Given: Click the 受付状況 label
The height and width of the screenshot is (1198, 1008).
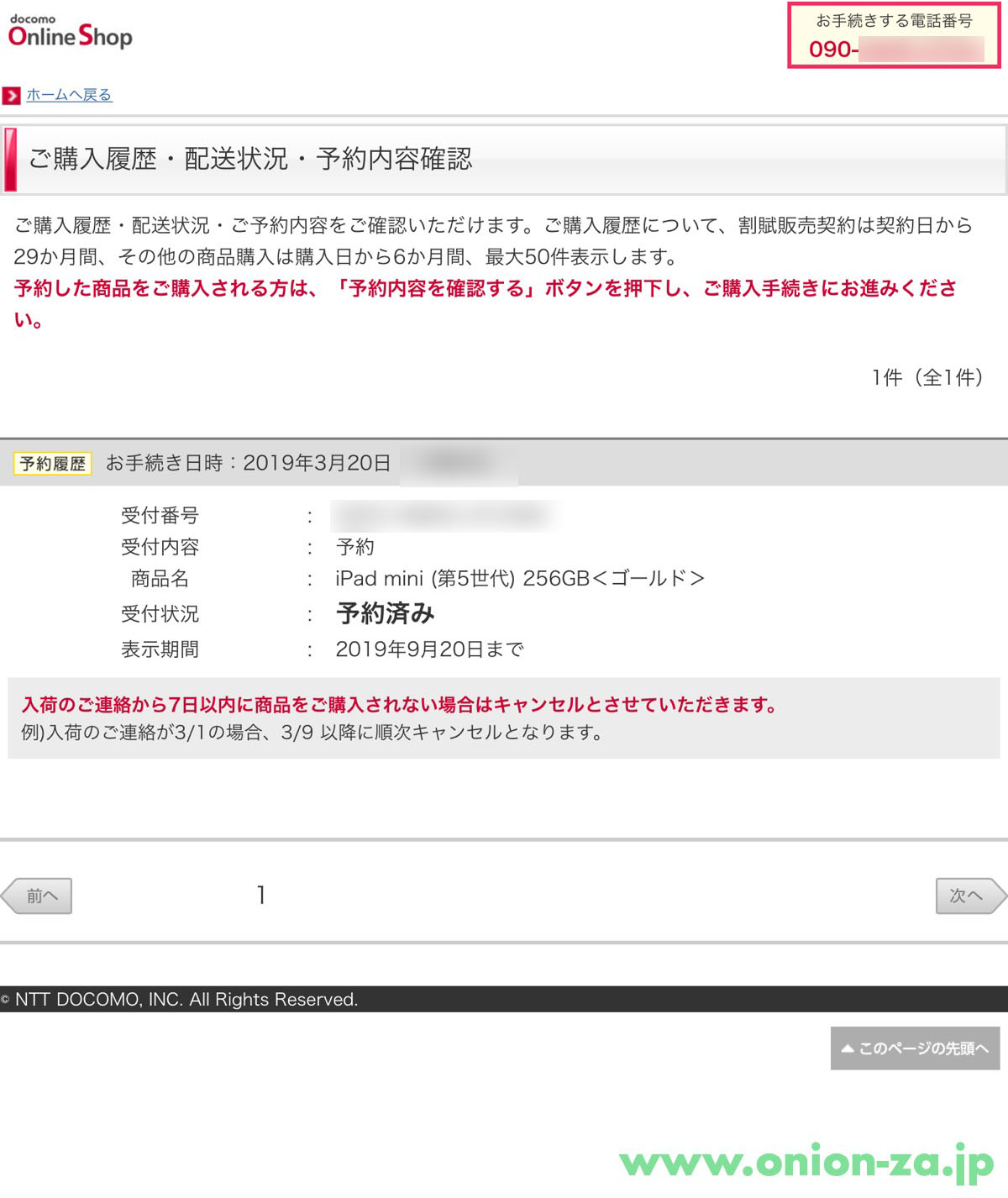Looking at the screenshot, I should pyautogui.click(x=160, y=614).
